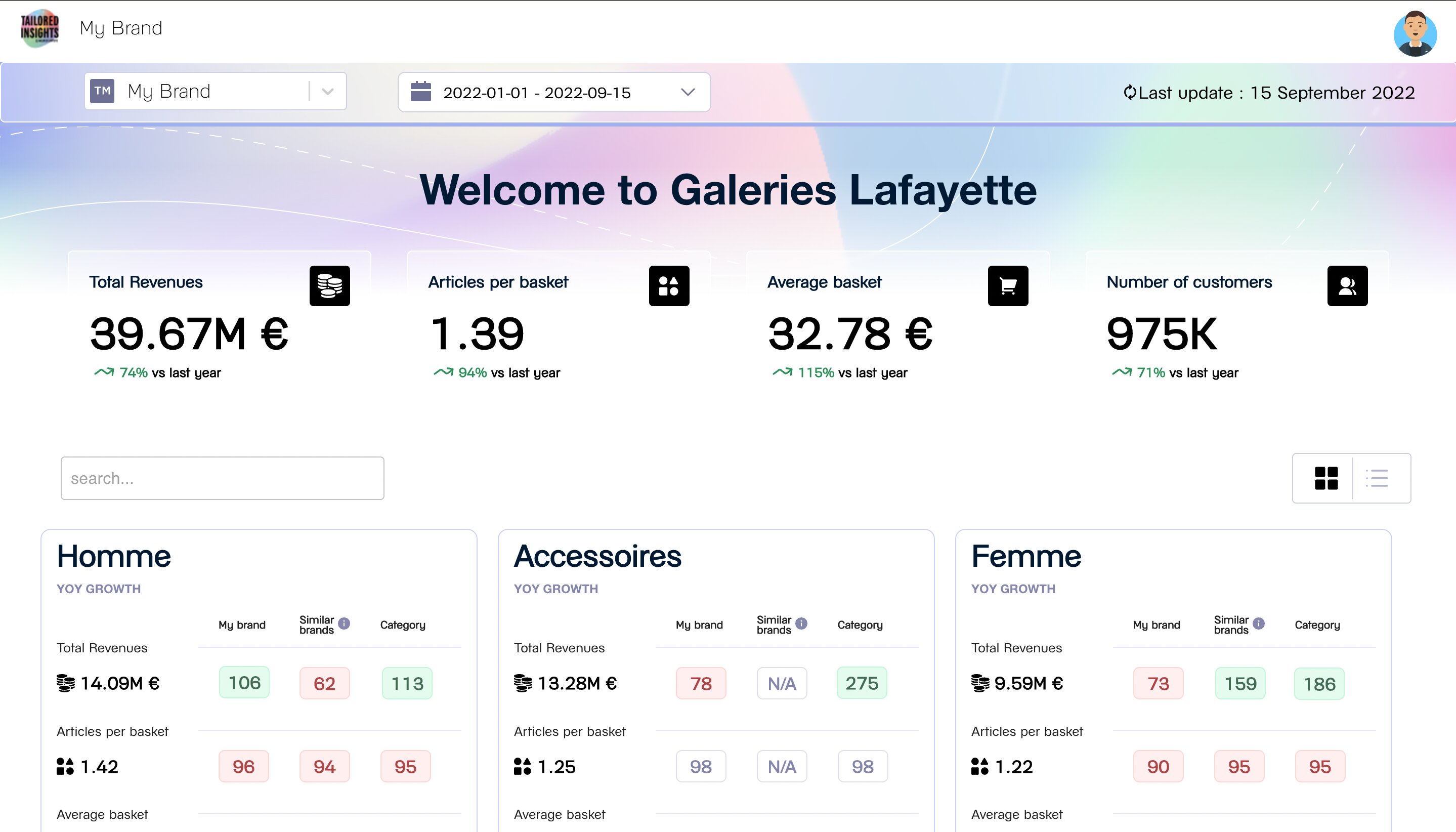
Task: Click the 1.39 articles per basket value
Action: 477,334
